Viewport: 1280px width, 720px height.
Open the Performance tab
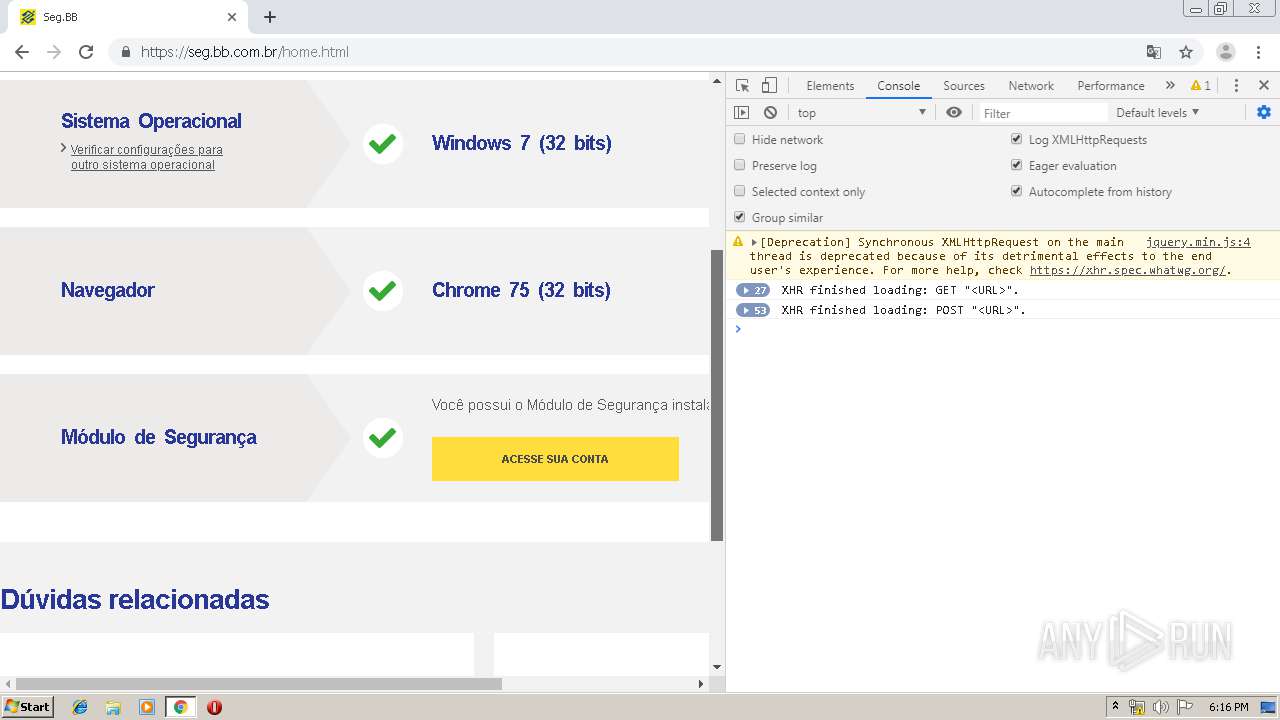coord(1111,86)
